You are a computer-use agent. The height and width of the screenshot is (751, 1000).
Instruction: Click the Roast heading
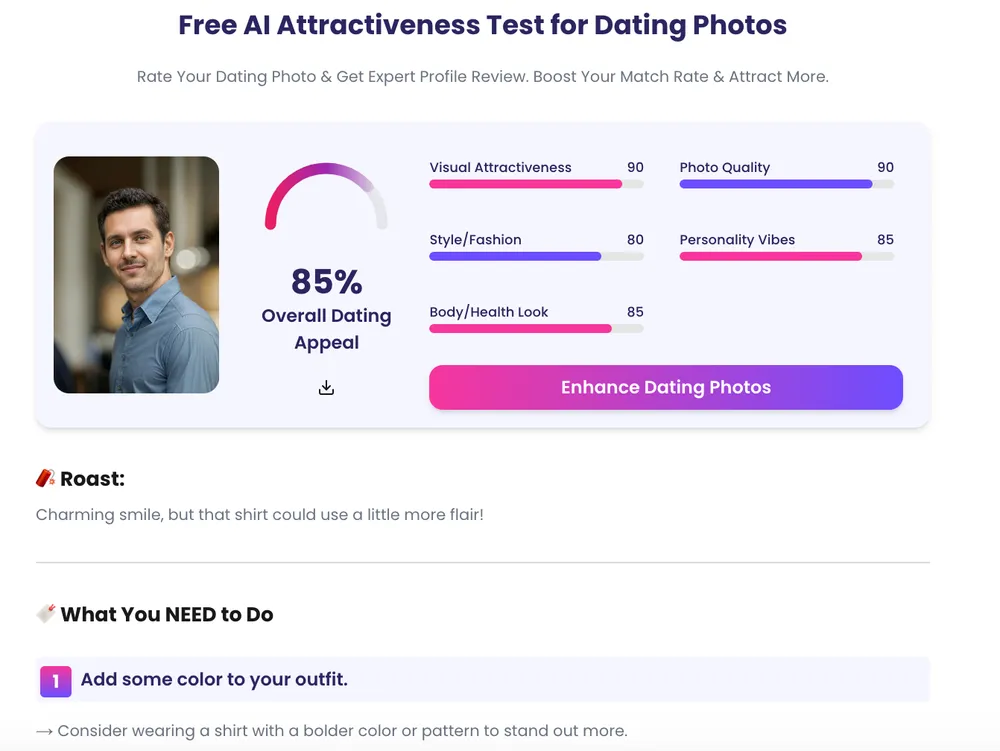point(92,479)
